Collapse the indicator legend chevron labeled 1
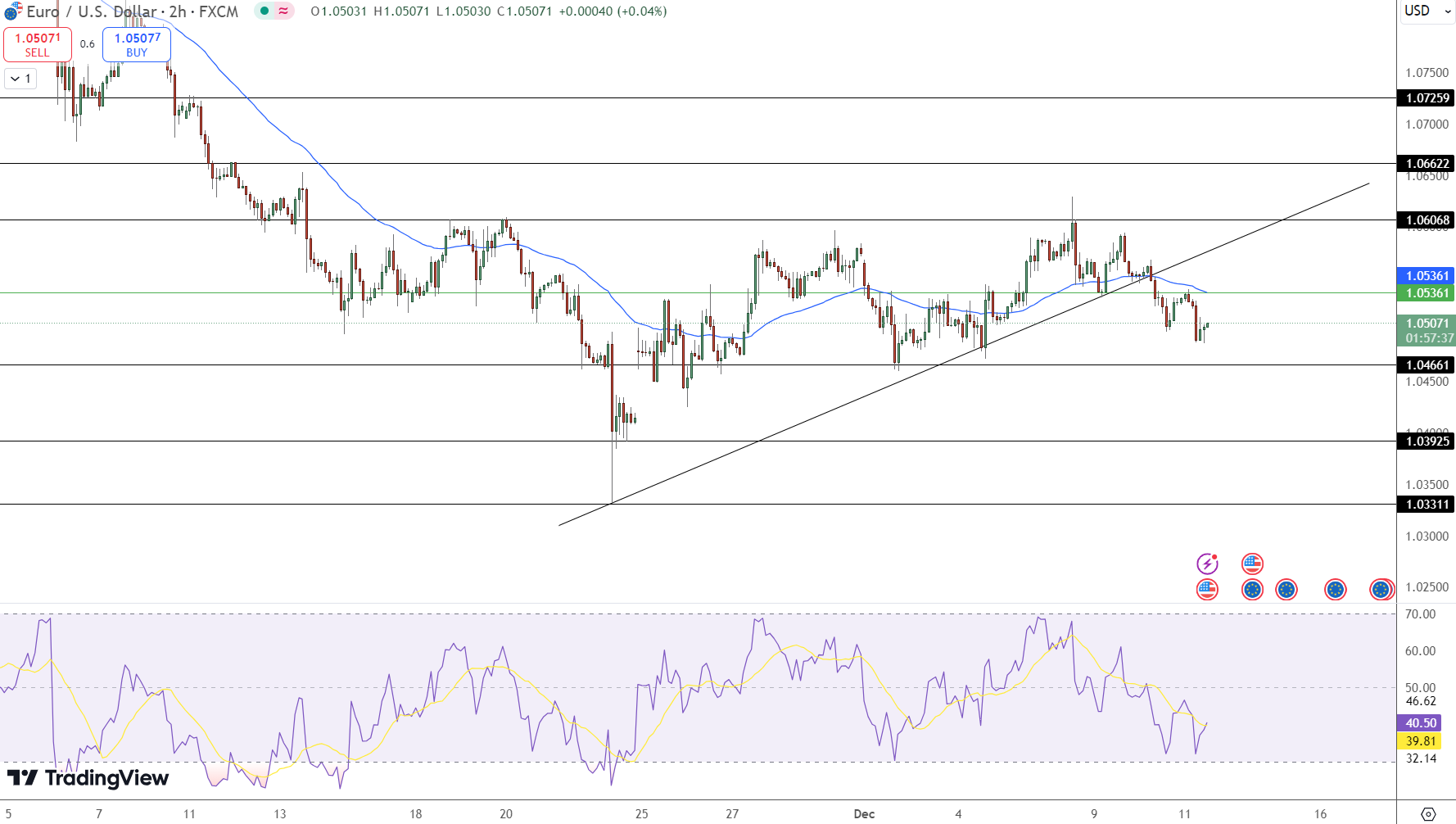 point(20,79)
